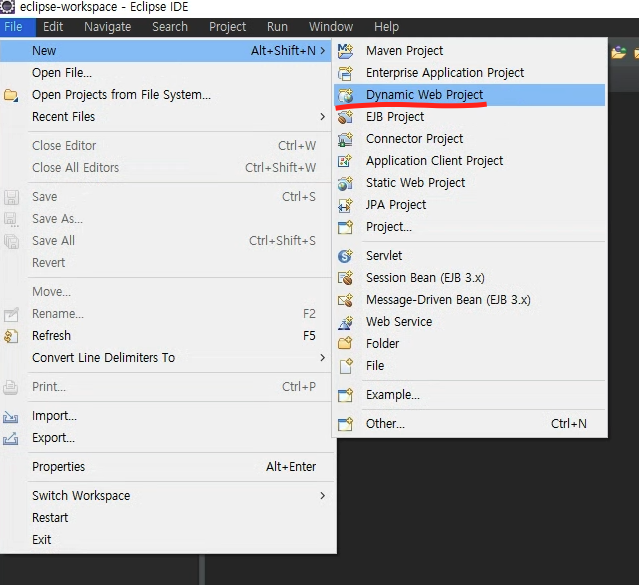The height and width of the screenshot is (585, 639).
Task: Select Session Bean (EJB 3.x)
Action: (469, 278)
